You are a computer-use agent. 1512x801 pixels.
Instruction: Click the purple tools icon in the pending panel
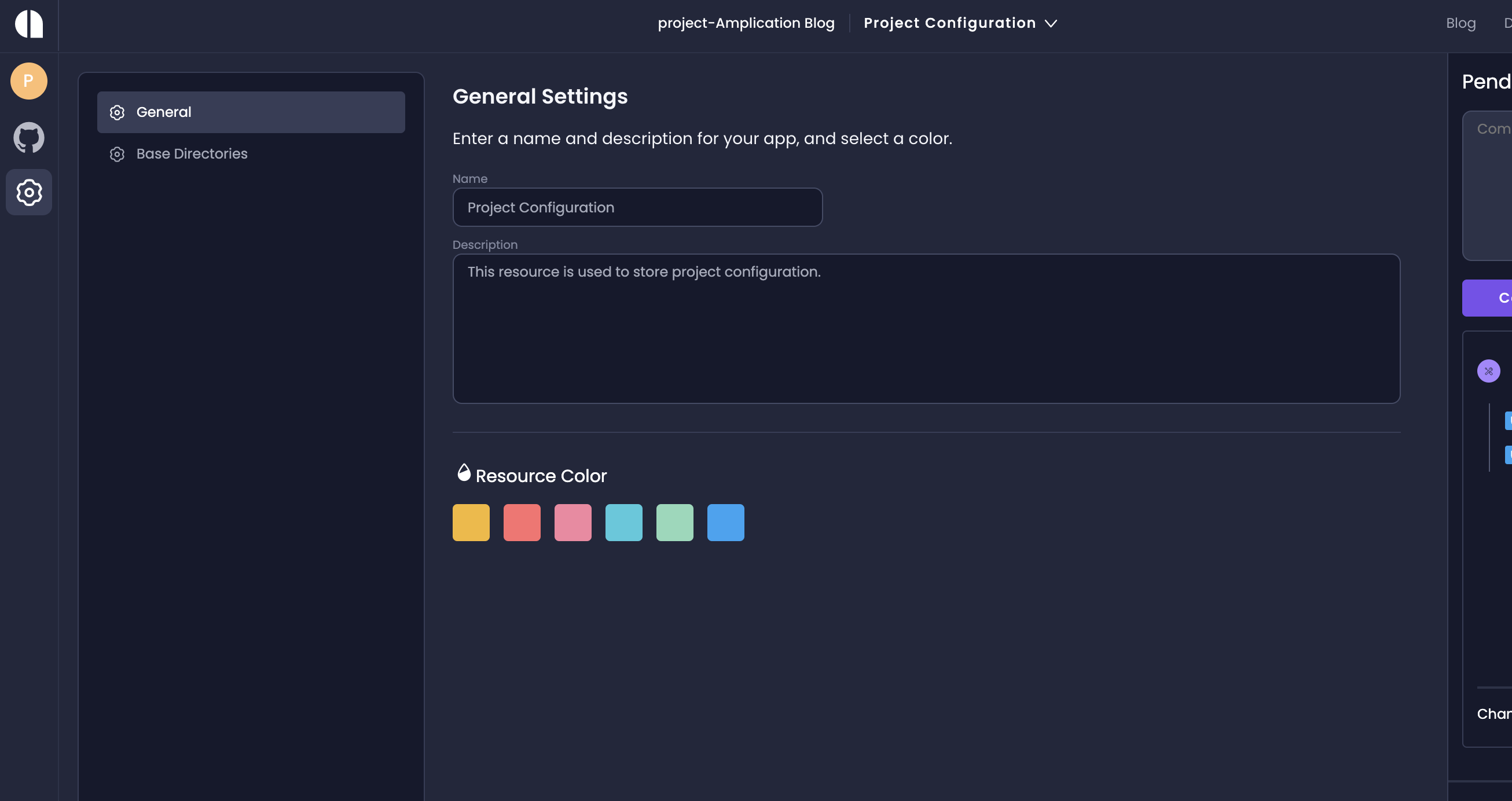(x=1489, y=371)
